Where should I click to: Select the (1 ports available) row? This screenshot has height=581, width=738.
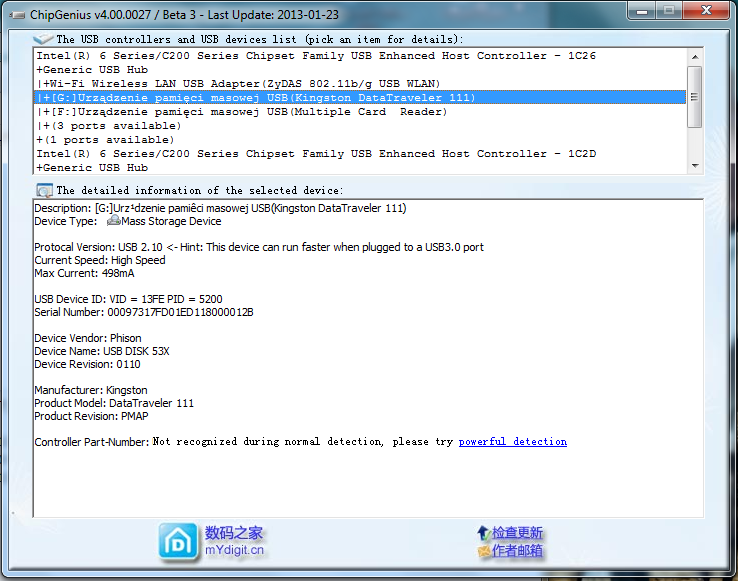point(360,140)
